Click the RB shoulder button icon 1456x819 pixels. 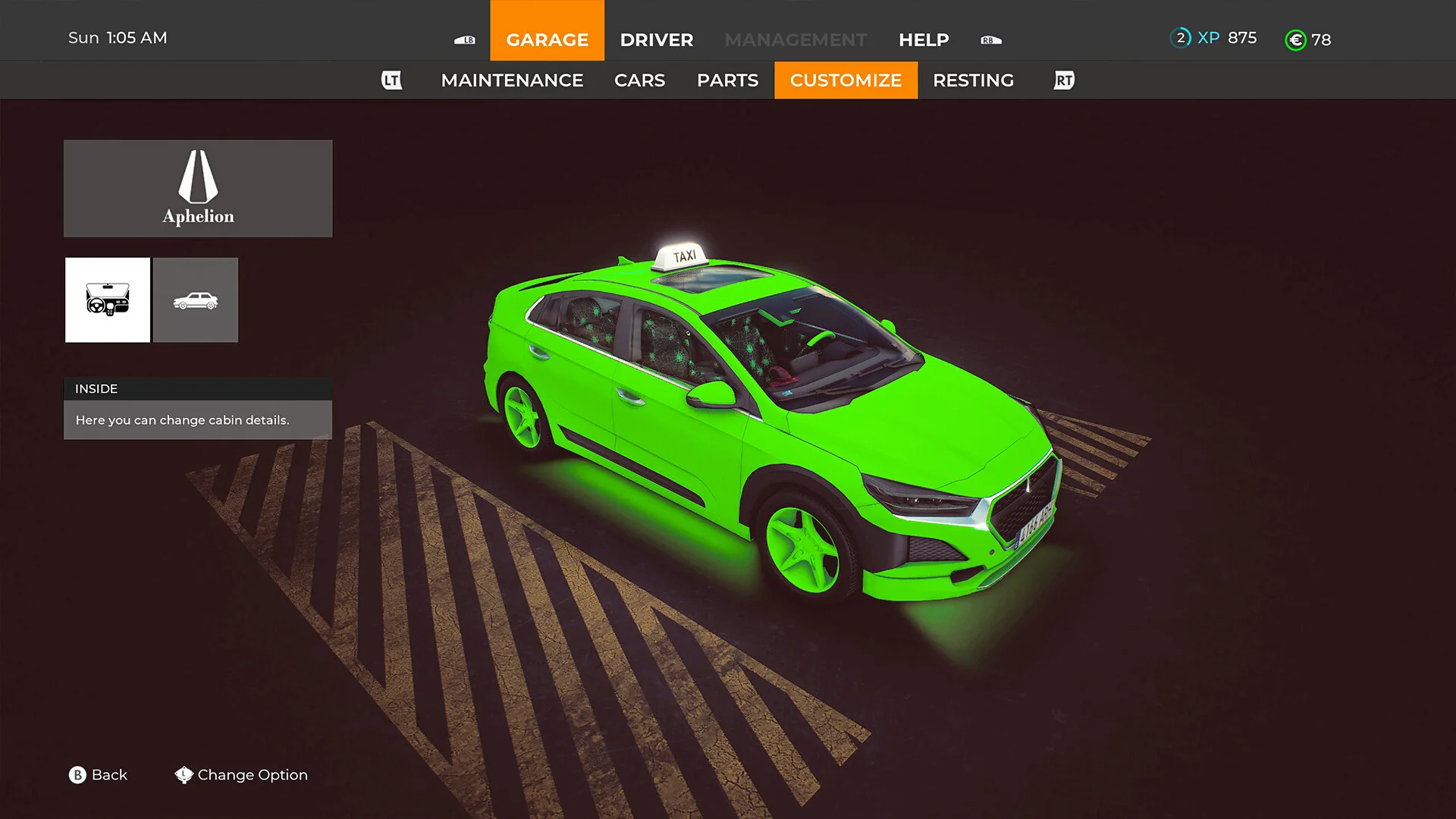pyautogui.click(x=990, y=39)
